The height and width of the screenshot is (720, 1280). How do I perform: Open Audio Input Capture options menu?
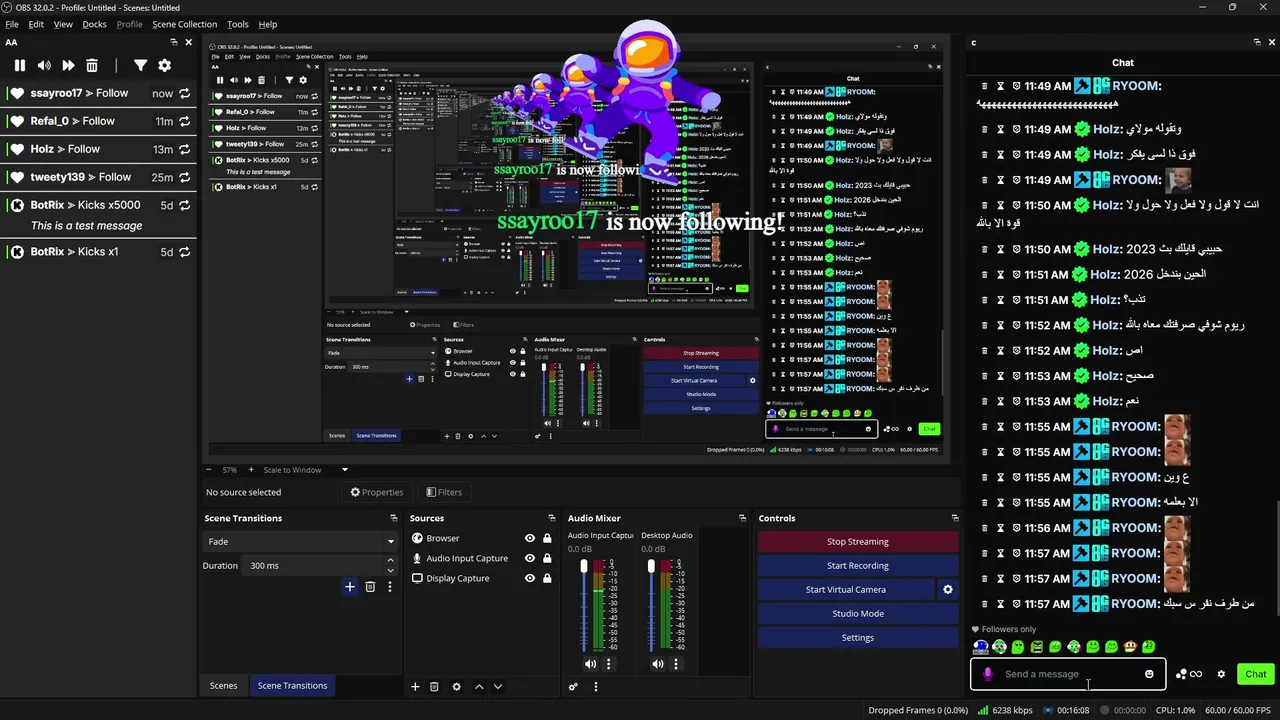609,664
